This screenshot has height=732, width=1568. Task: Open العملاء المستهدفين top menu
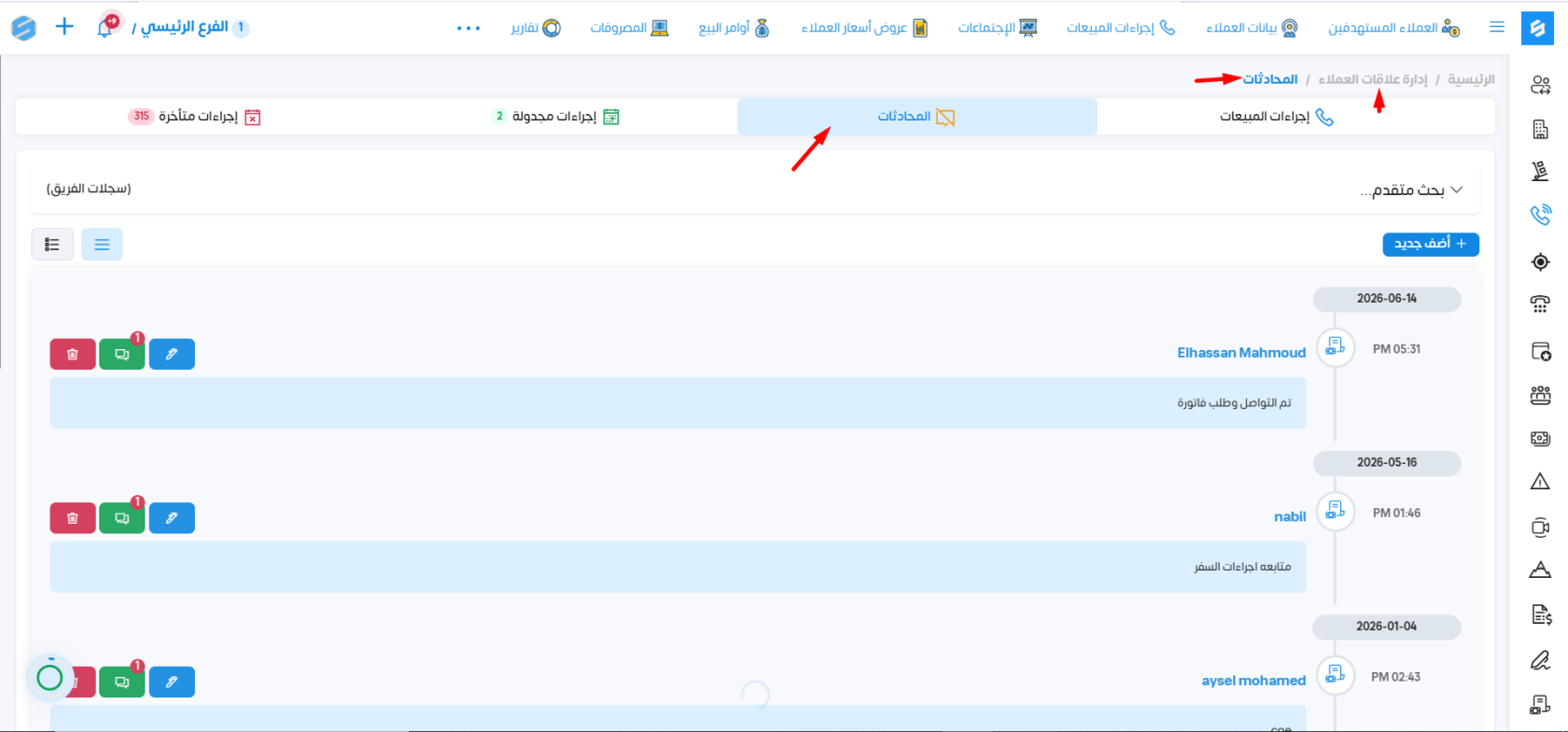click(1394, 28)
